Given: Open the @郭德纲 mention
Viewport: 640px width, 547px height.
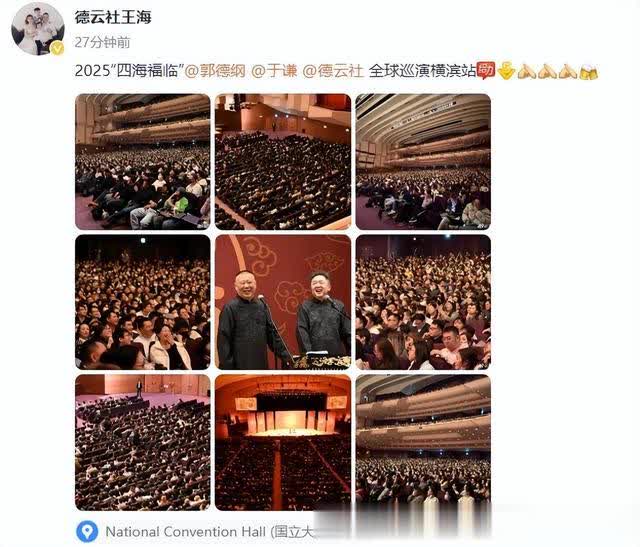Looking at the screenshot, I should (215, 71).
